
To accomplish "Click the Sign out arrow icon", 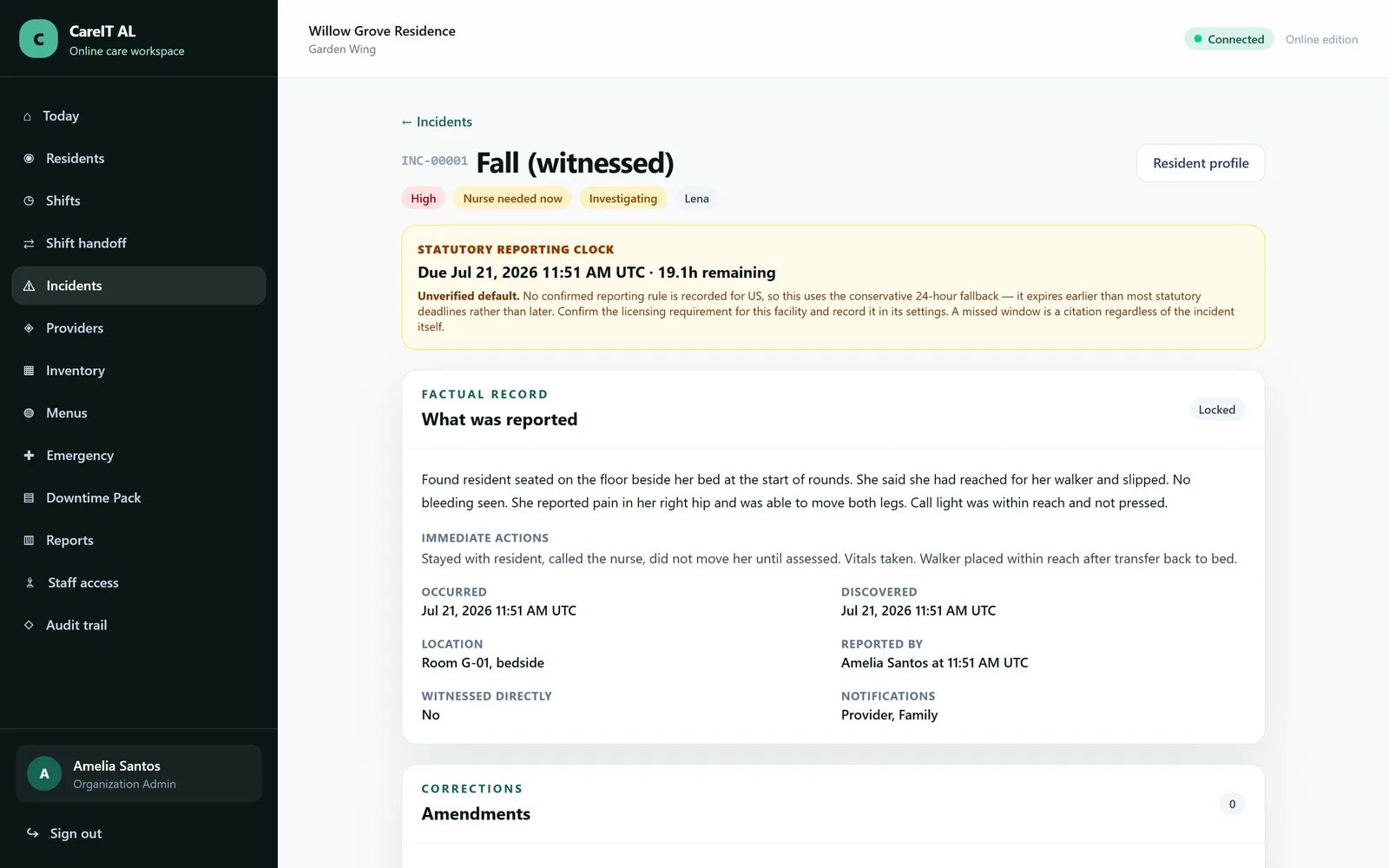I will pyautogui.click(x=32, y=833).
